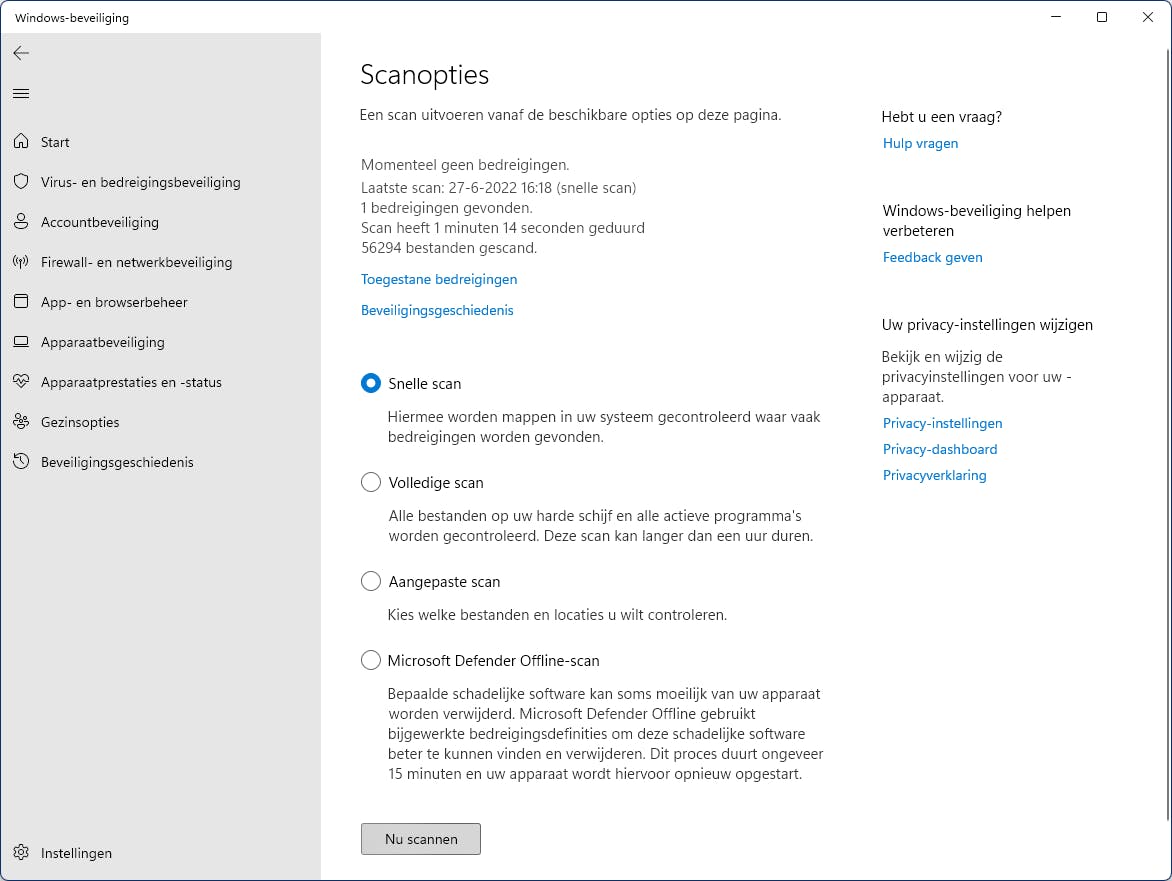The width and height of the screenshot is (1172, 881).
Task: Click the shield icon for virus protection
Action: pyautogui.click(x=21, y=182)
